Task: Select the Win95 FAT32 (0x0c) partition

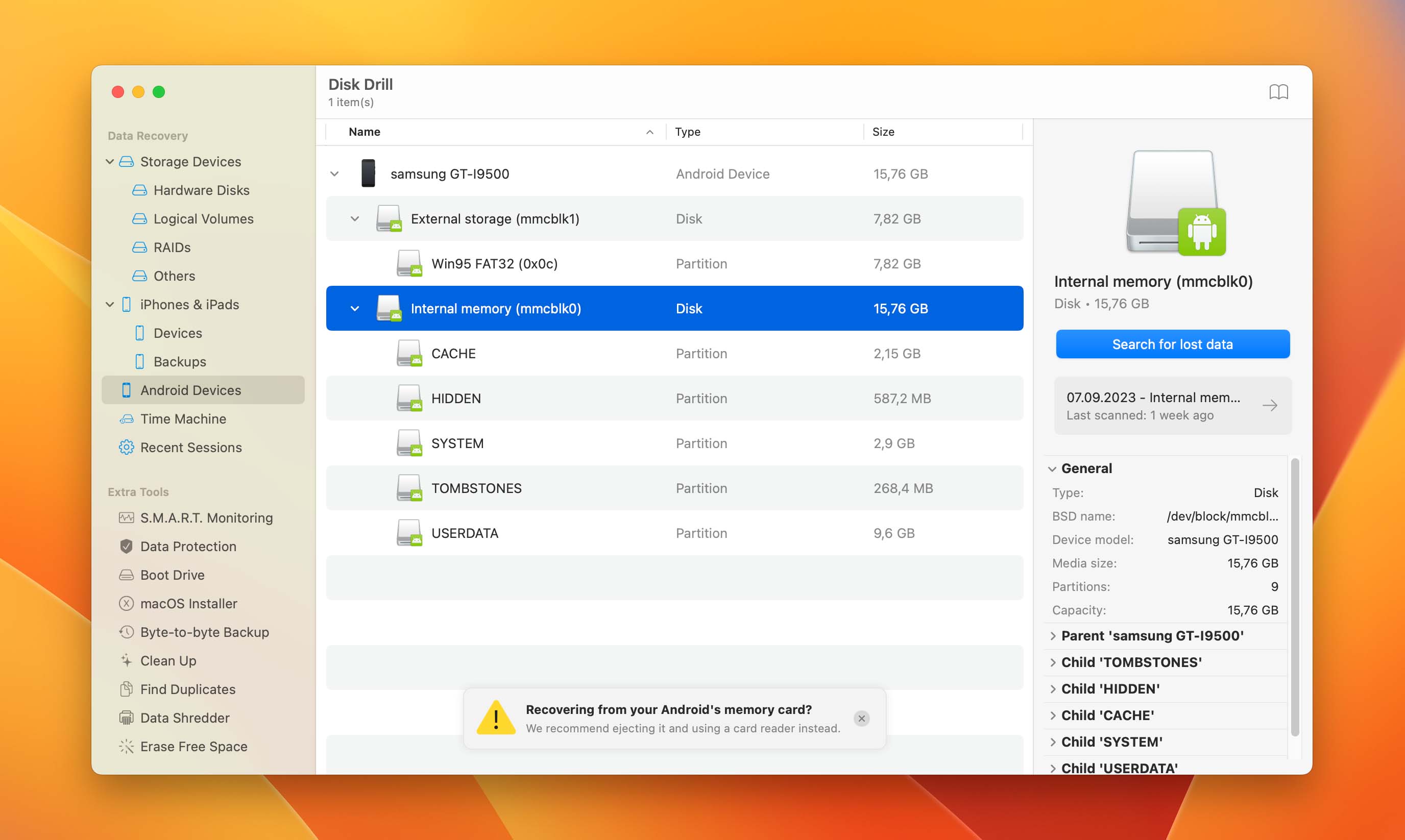Action: click(x=674, y=264)
